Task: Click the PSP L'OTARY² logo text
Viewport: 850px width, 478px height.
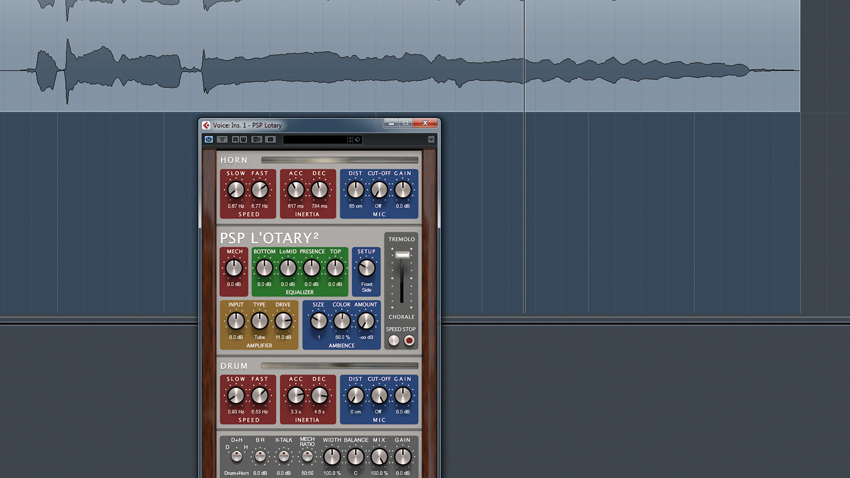Action: click(x=269, y=238)
